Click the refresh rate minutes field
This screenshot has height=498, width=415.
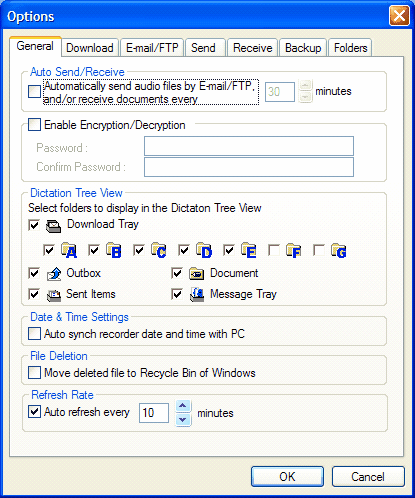click(154, 413)
